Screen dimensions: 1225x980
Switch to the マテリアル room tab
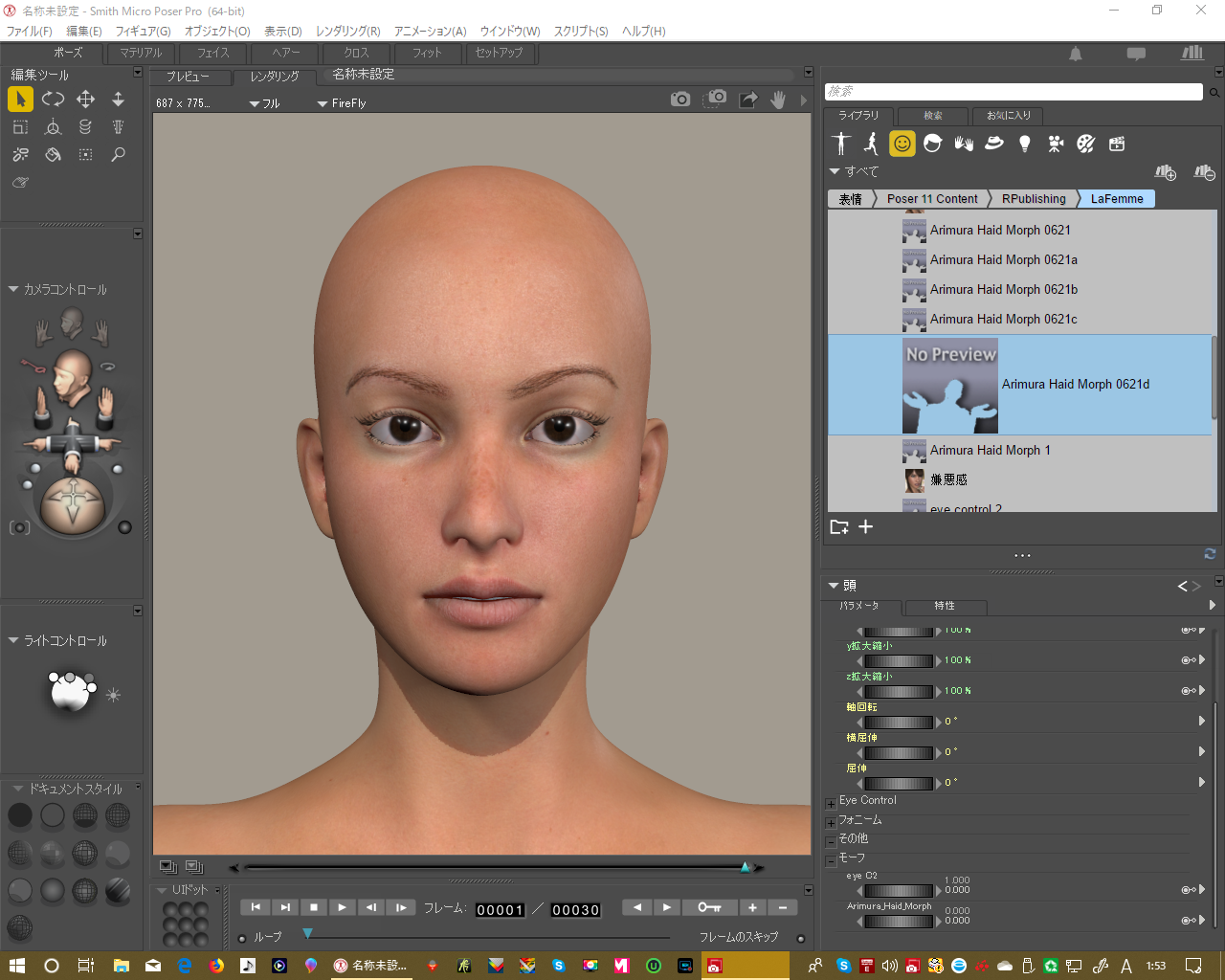(141, 54)
